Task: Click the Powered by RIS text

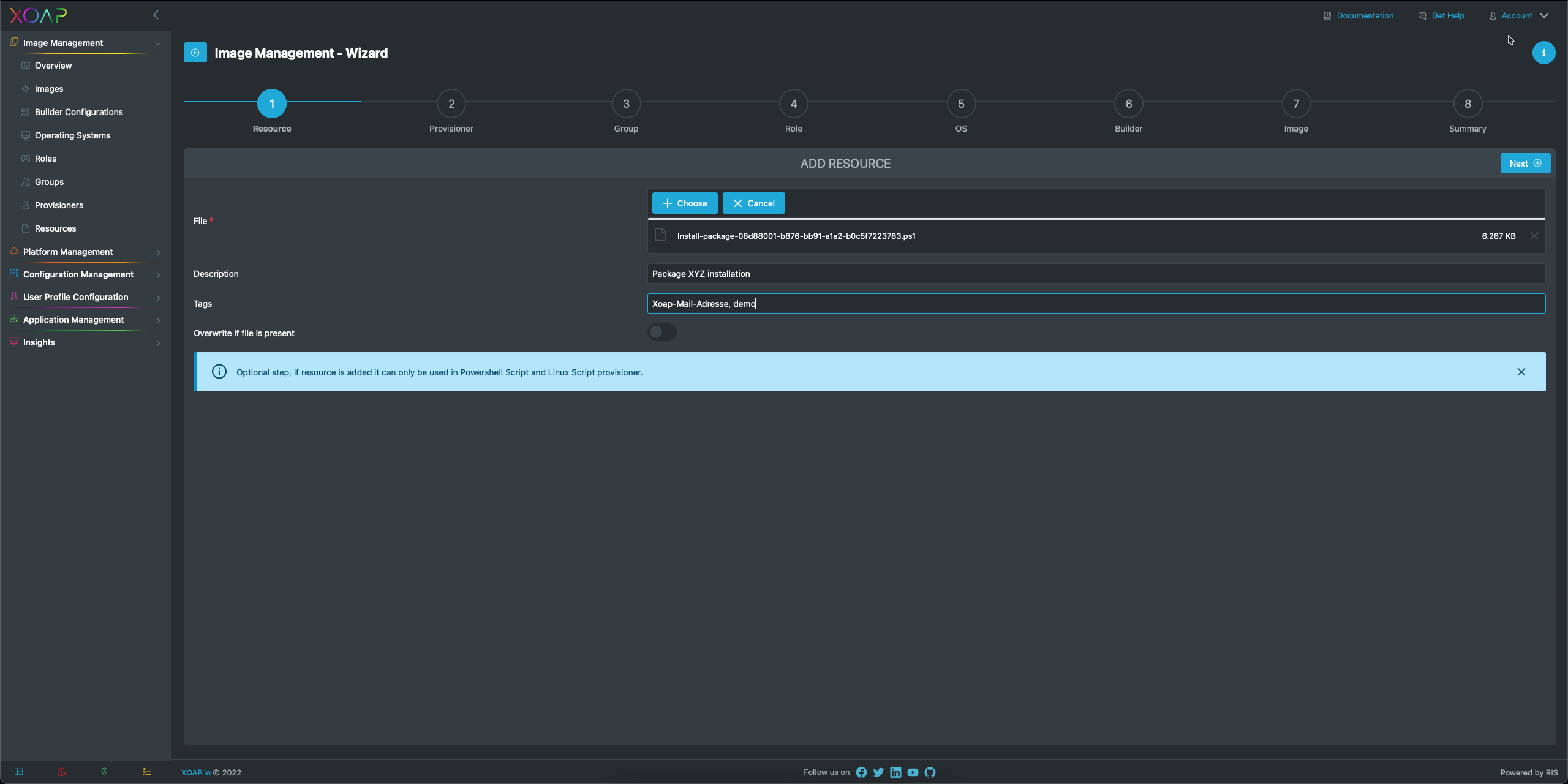Action: pyautogui.click(x=1529, y=772)
